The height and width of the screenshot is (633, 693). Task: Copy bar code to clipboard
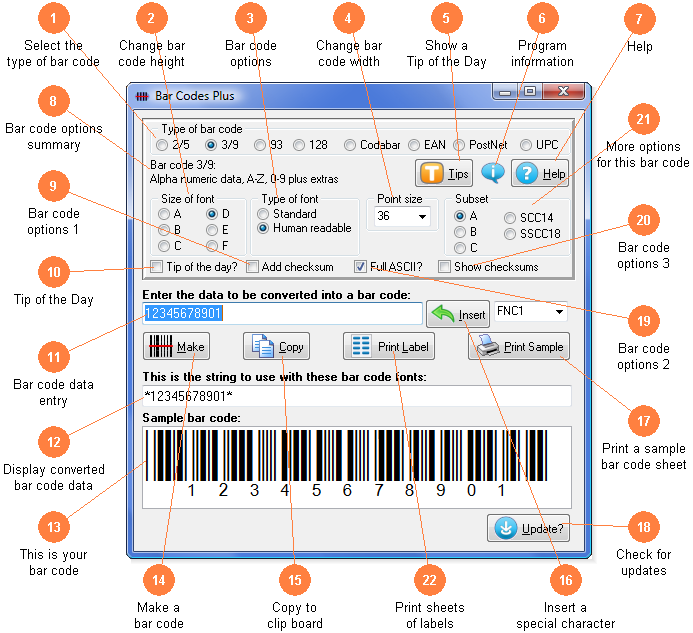click(276, 346)
